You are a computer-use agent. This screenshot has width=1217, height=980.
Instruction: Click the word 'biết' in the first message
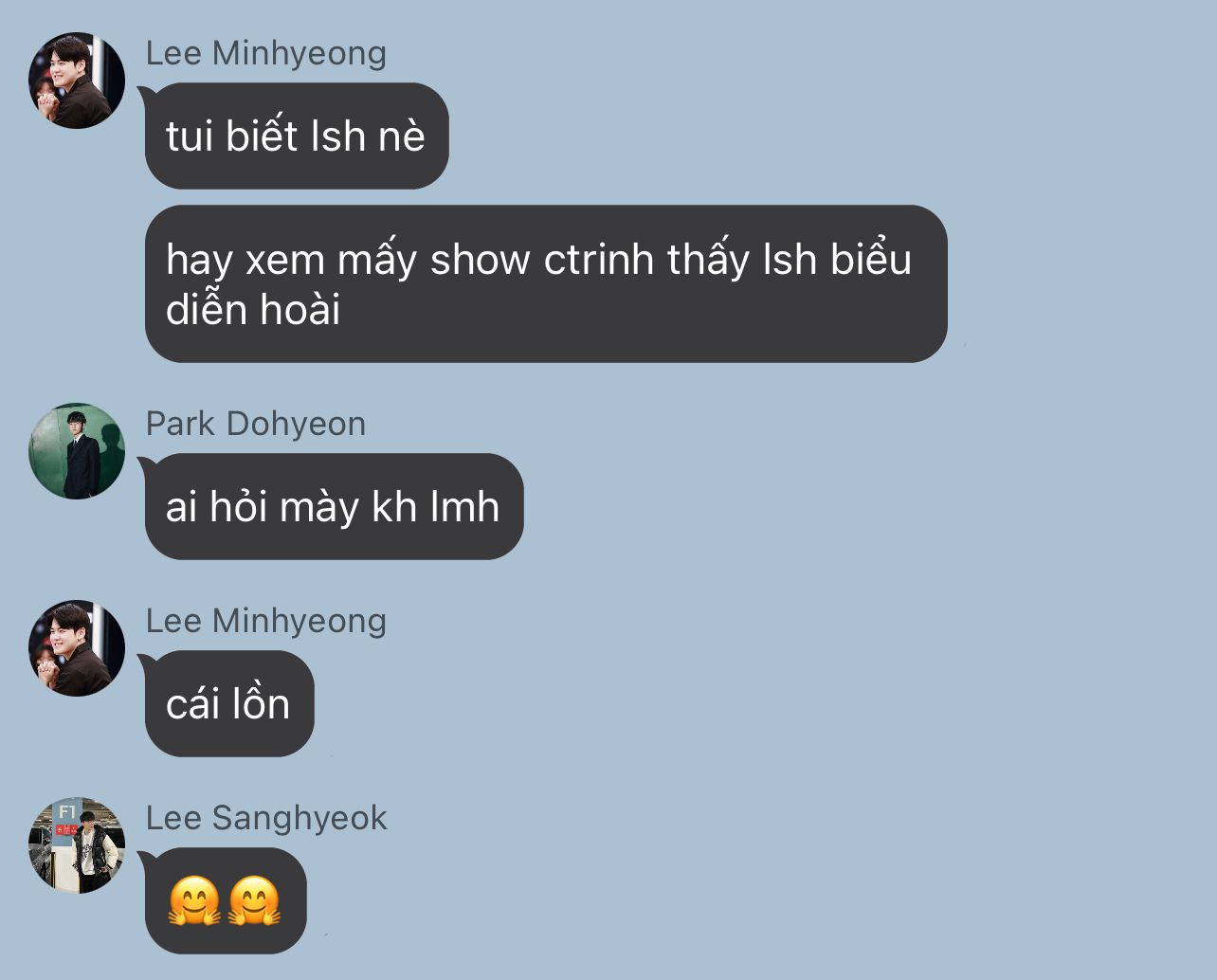coord(263,136)
